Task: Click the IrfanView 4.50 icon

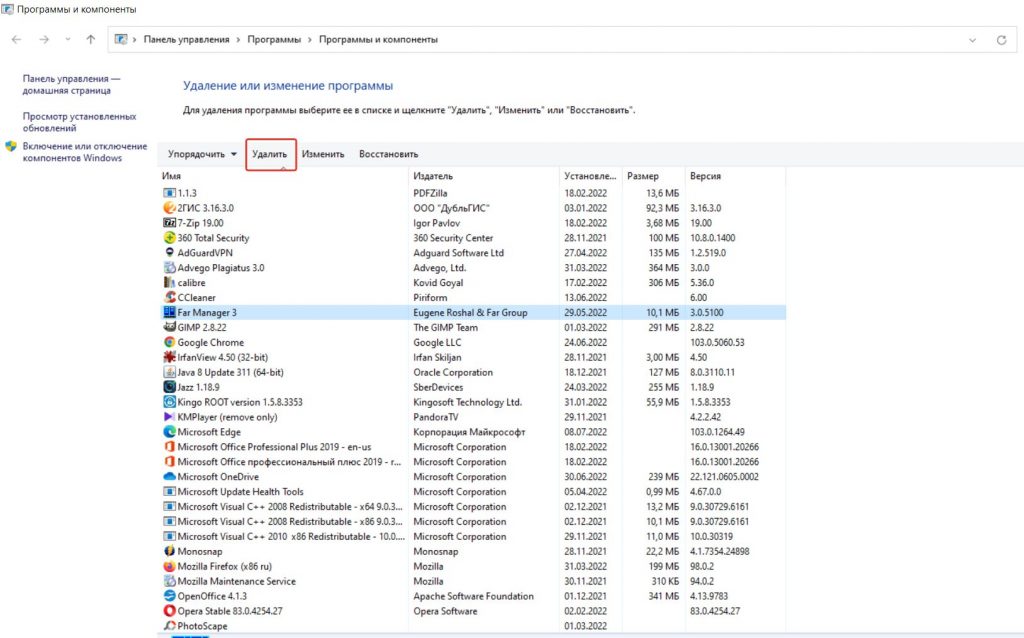Action: (x=169, y=357)
